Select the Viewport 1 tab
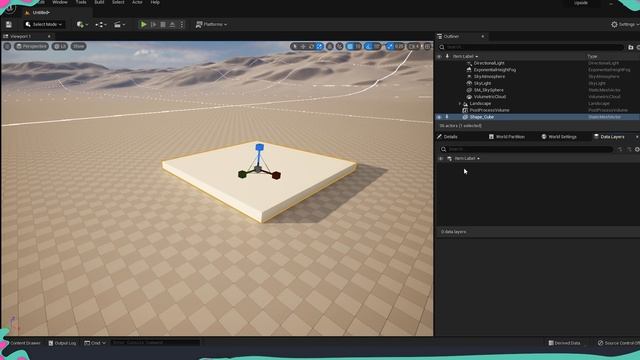Image resolution: width=640 pixels, height=360 pixels. tap(20, 36)
